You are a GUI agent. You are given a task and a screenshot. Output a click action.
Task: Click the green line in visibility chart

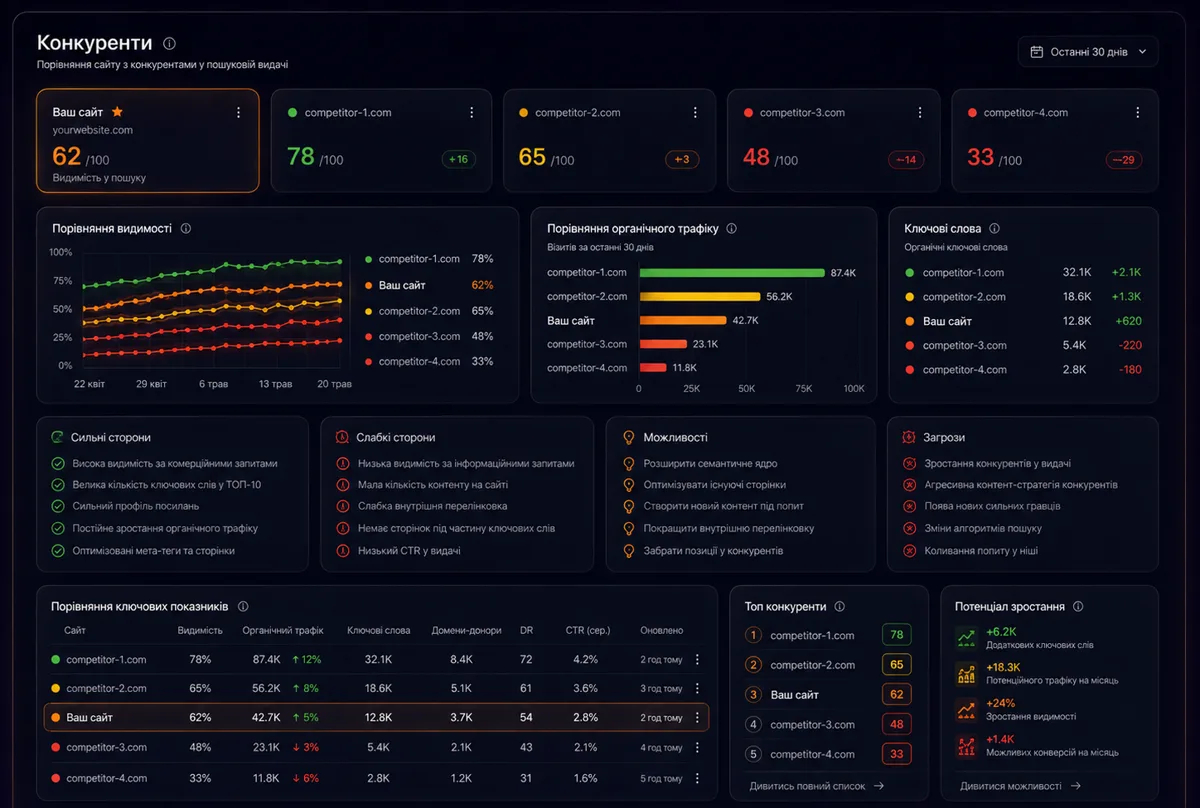pyautogui.click(x=213, y=271)
